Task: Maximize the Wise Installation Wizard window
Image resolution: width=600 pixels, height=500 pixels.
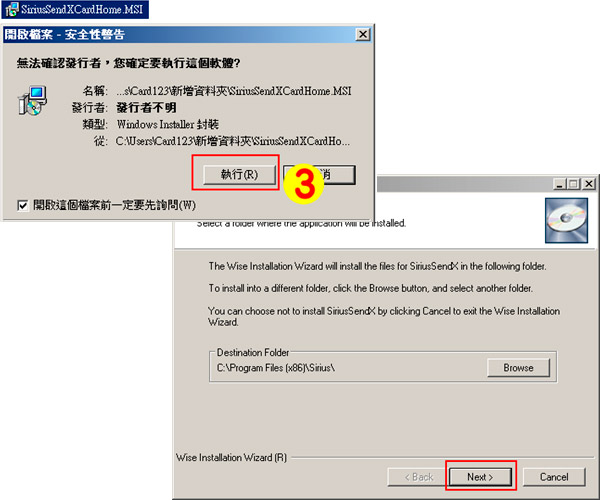Action: click(574, 184)
